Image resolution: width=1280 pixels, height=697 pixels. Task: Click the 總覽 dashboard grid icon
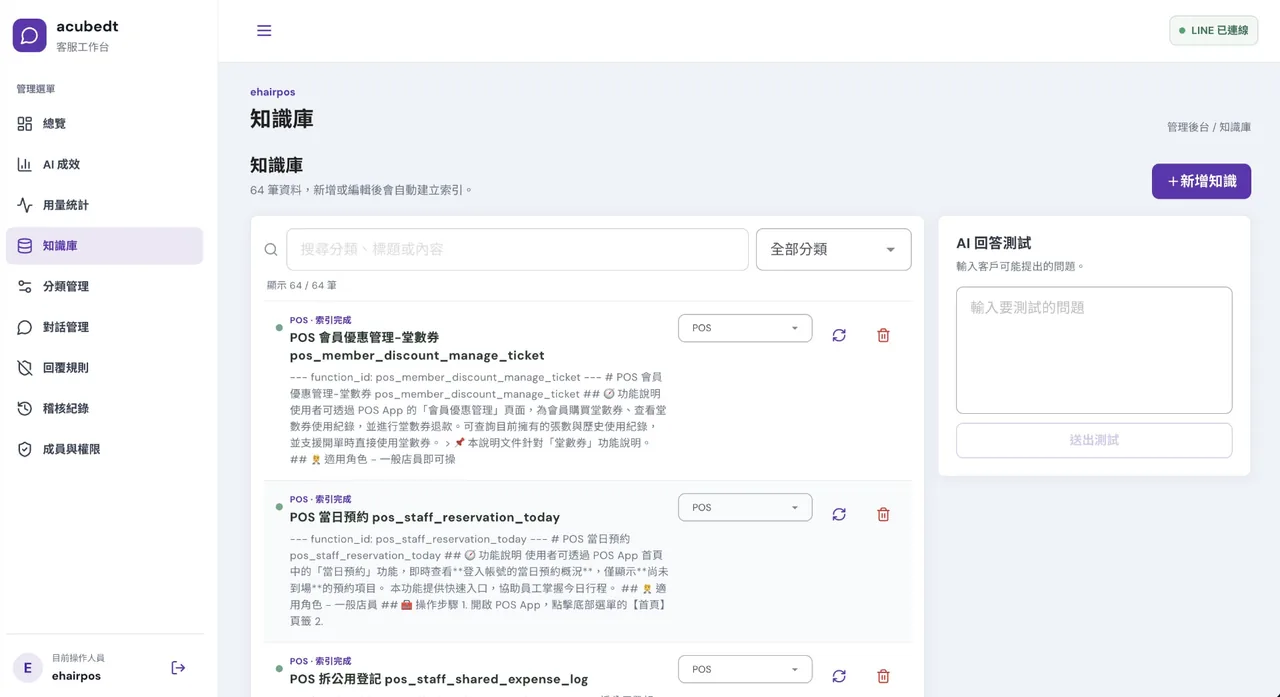(25, 124)
